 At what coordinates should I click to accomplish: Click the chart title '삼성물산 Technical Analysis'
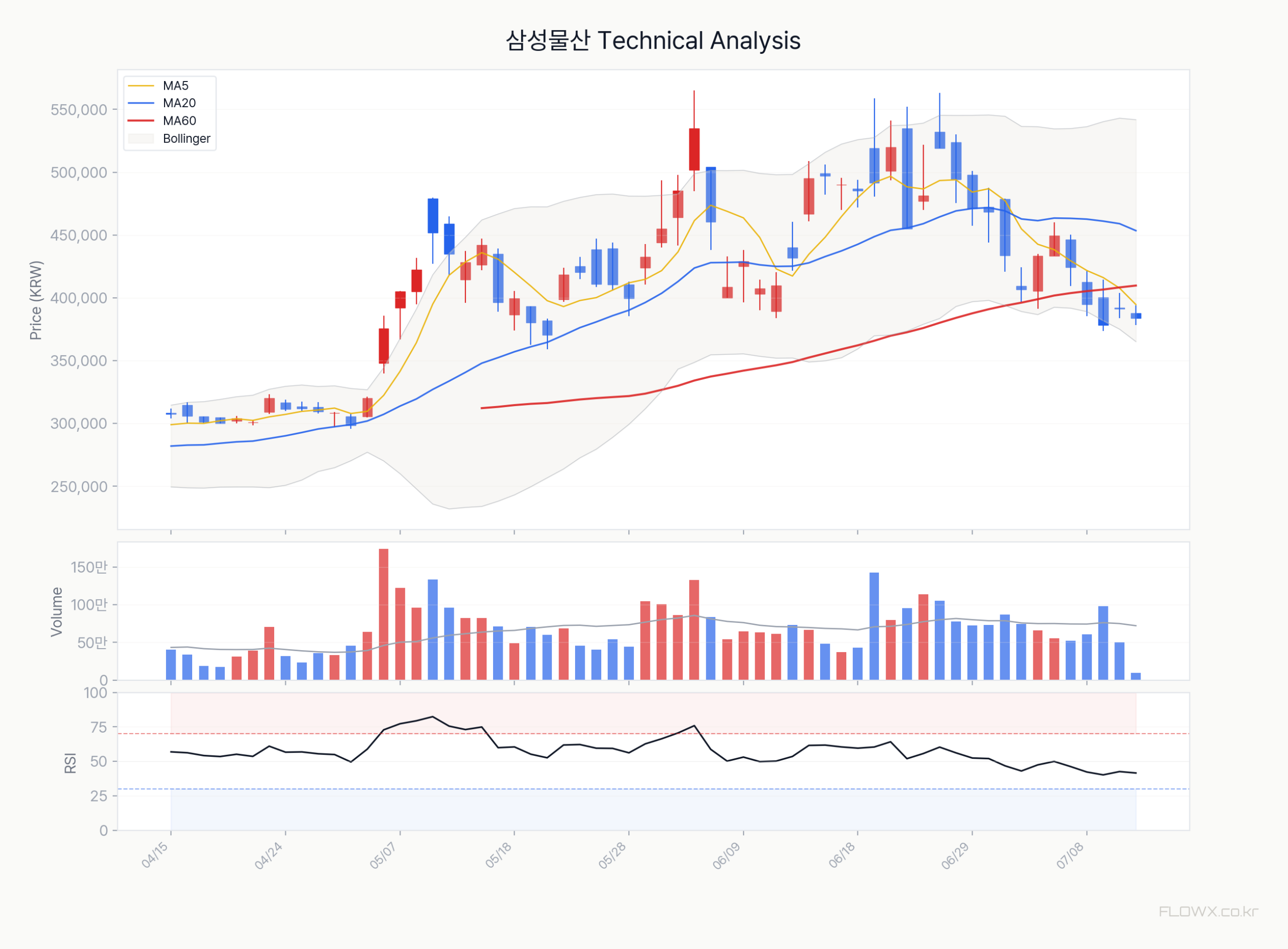click(653, 41)
